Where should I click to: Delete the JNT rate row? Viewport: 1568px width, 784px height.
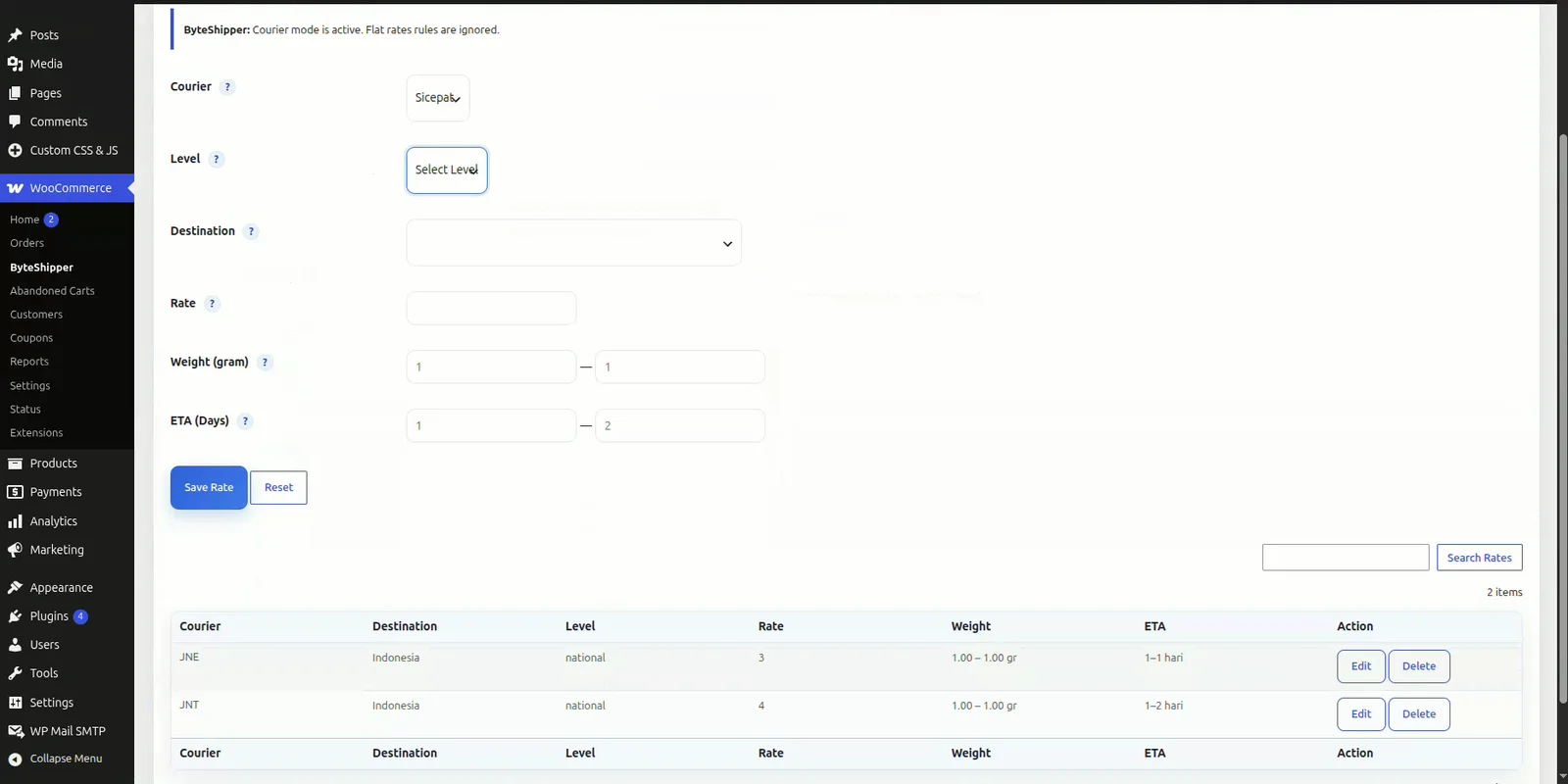tap(1419, 714)
